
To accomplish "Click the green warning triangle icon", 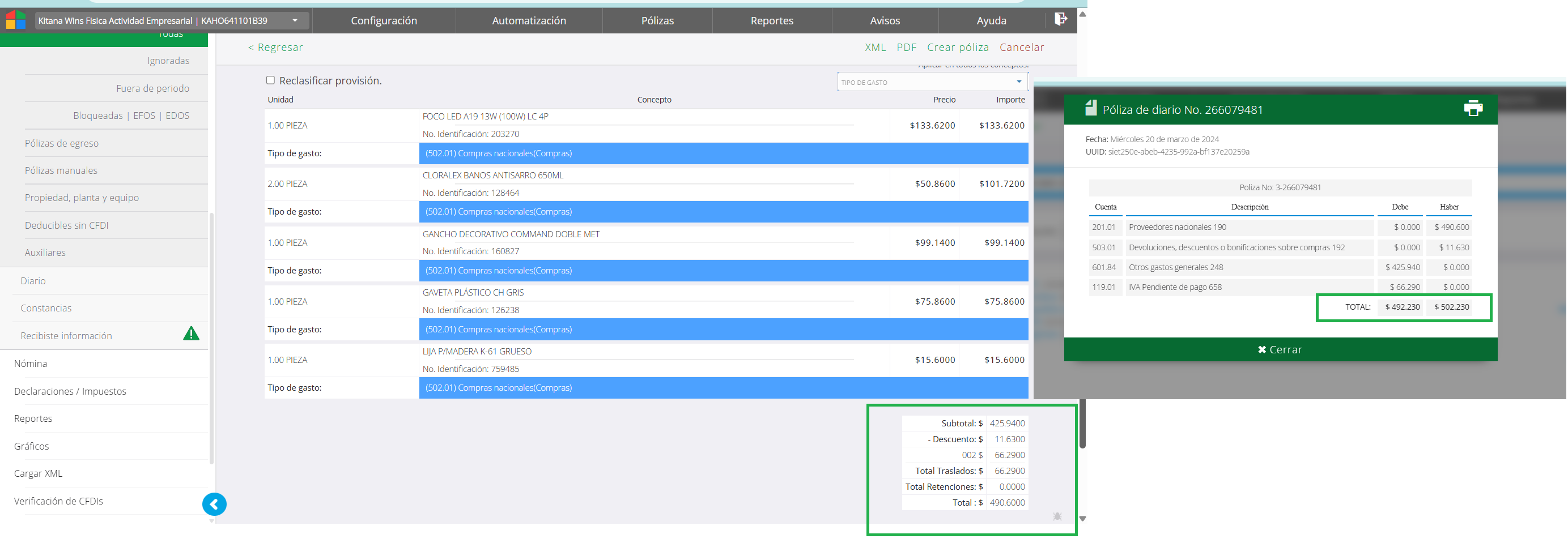I will [x=191, y=334].
